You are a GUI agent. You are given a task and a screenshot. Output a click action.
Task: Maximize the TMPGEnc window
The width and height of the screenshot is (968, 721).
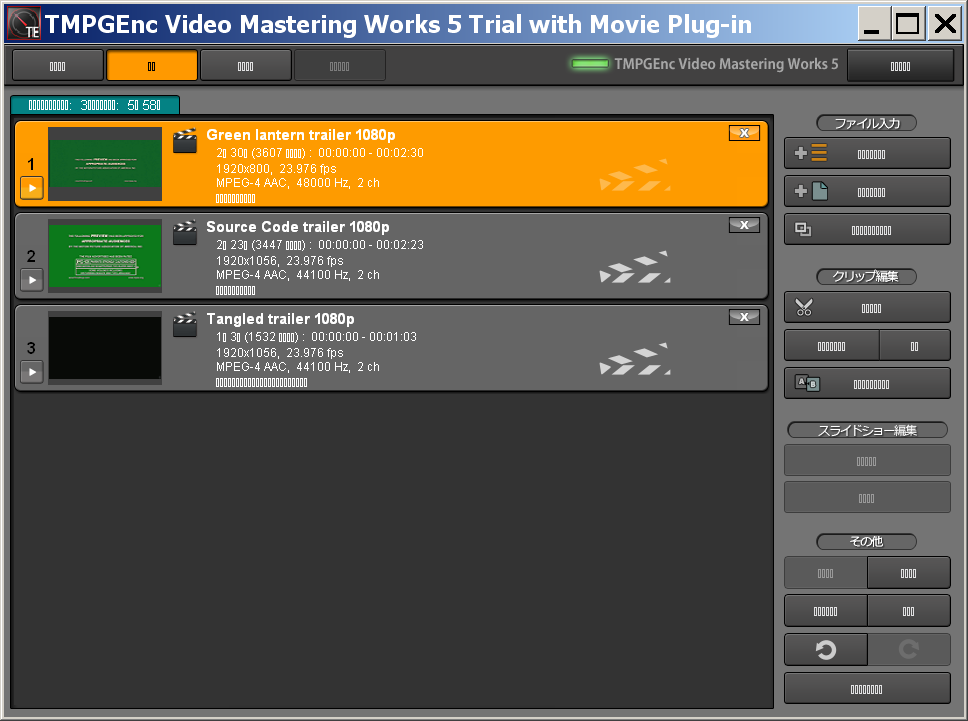pos(908,24)
